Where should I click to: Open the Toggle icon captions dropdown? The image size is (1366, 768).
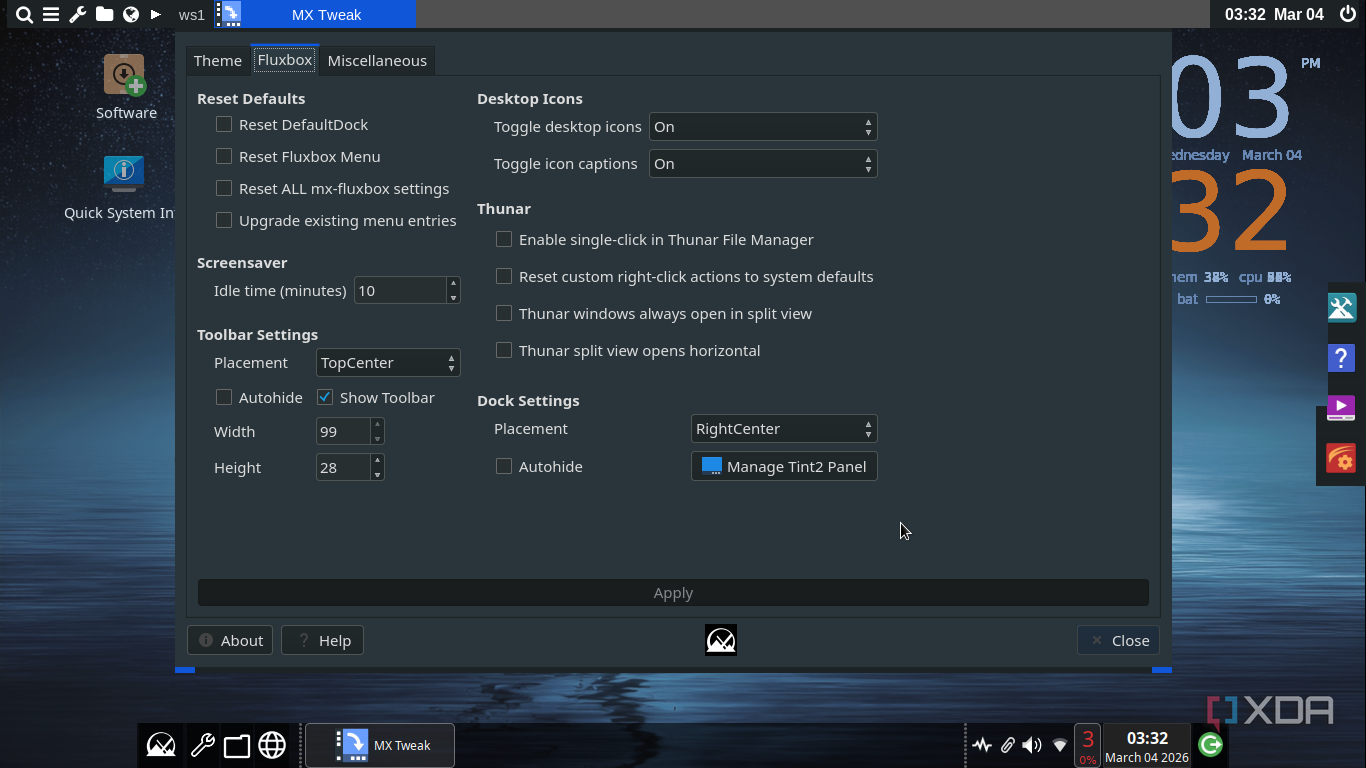[x=763, y=164]
